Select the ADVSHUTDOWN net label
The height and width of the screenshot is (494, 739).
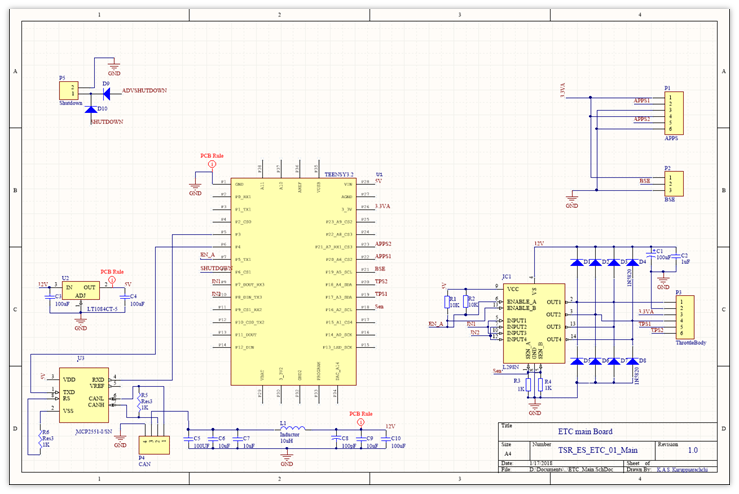[143, 91]
